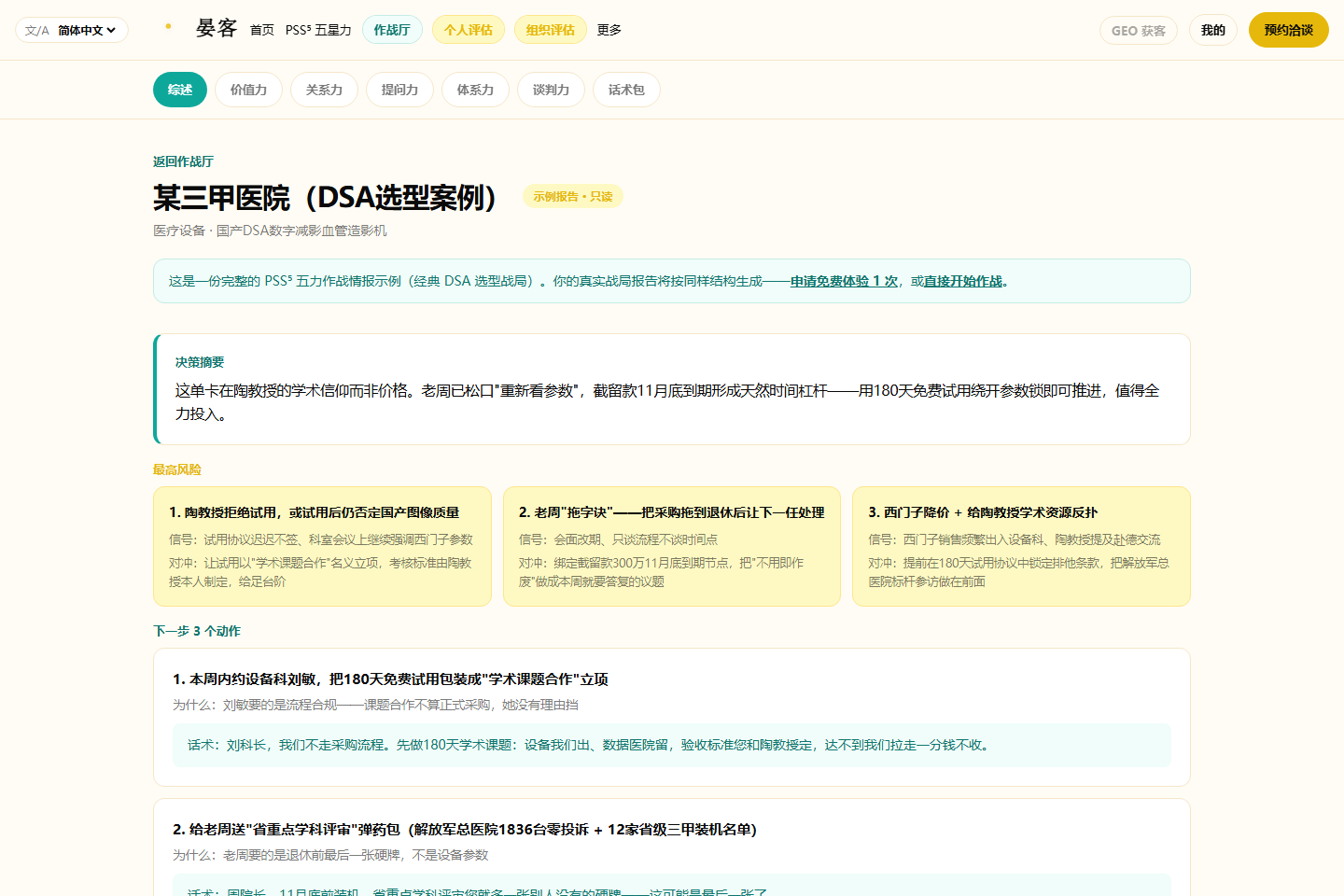Open the 我的 account button
The width and height of the screenshot is (1344, 896).
(1213, 31)
